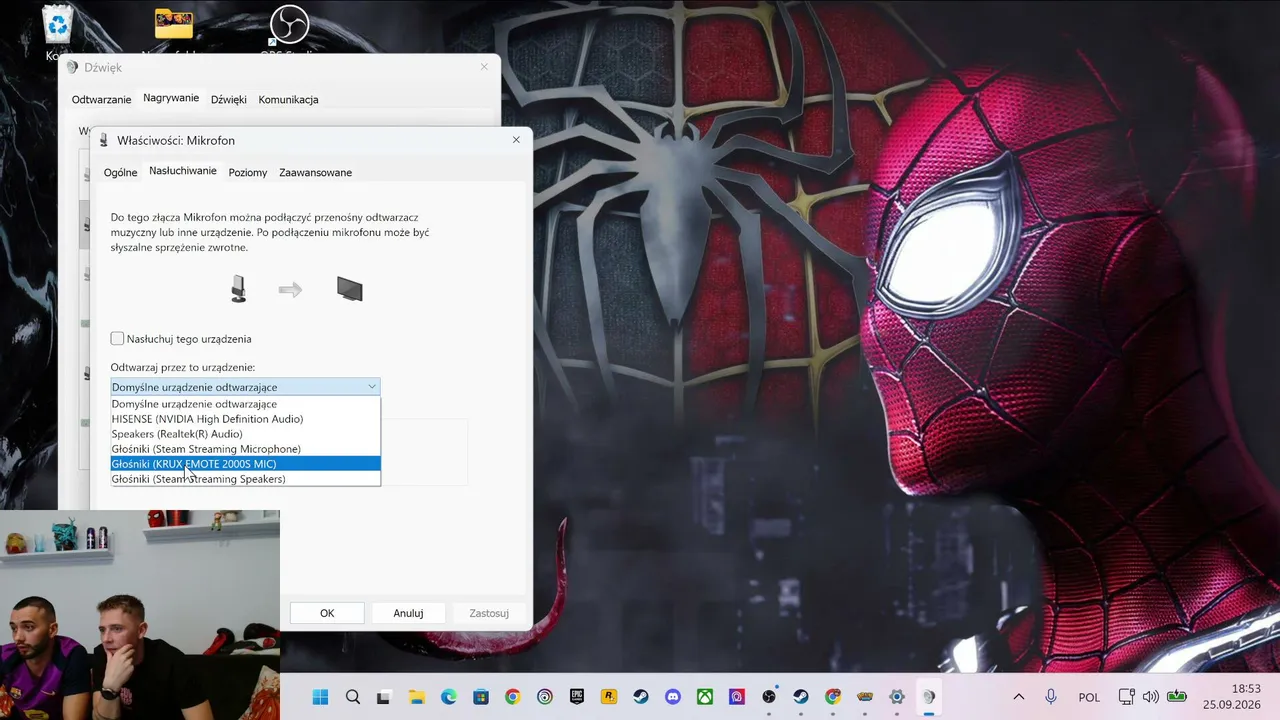1280x720 pixels.
Task: Open Epic Games Launcher icon
Action: [x=576, y=697]
